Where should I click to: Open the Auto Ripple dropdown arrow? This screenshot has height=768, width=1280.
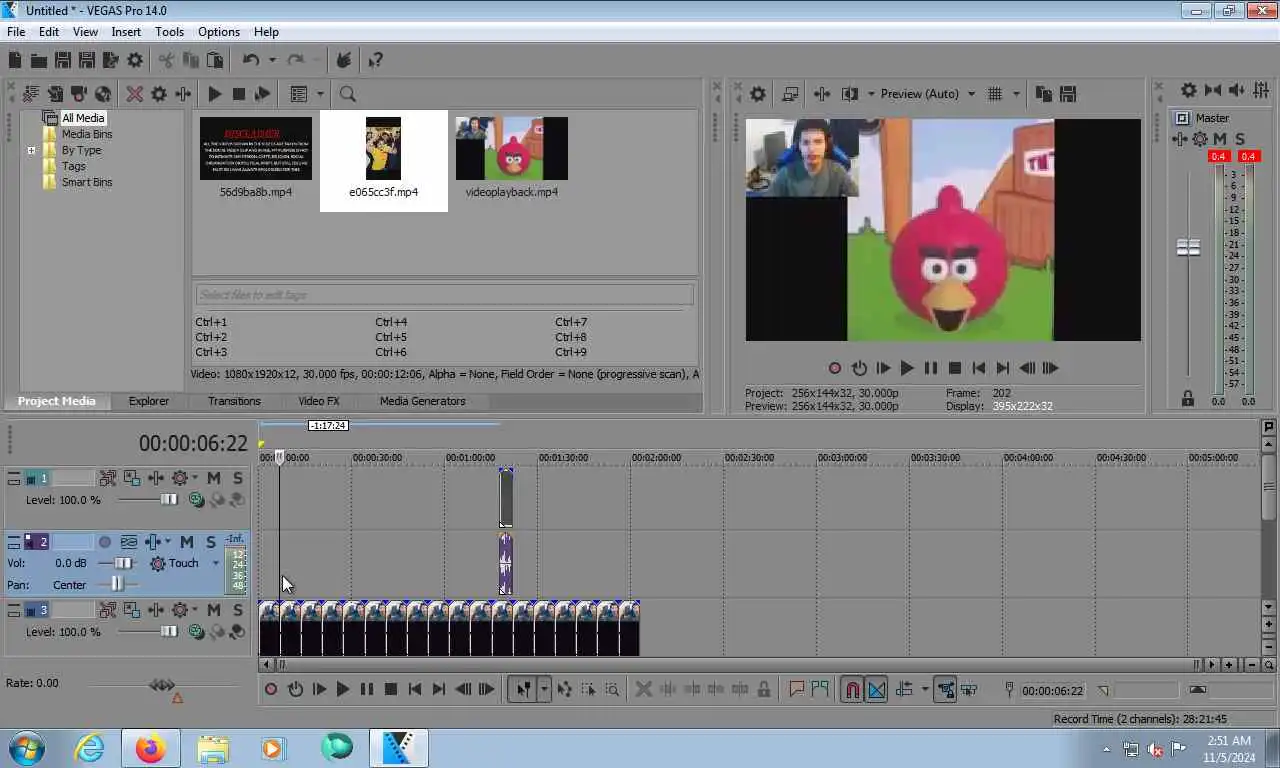[x=925, y=689]
